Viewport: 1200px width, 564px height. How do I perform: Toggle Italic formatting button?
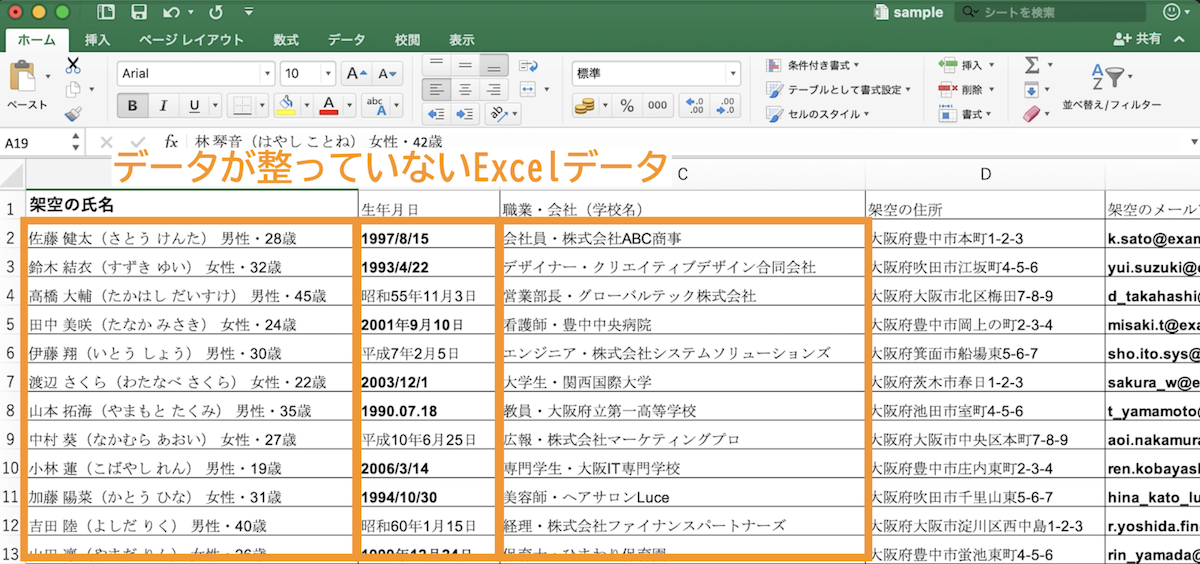pos(162,106)
